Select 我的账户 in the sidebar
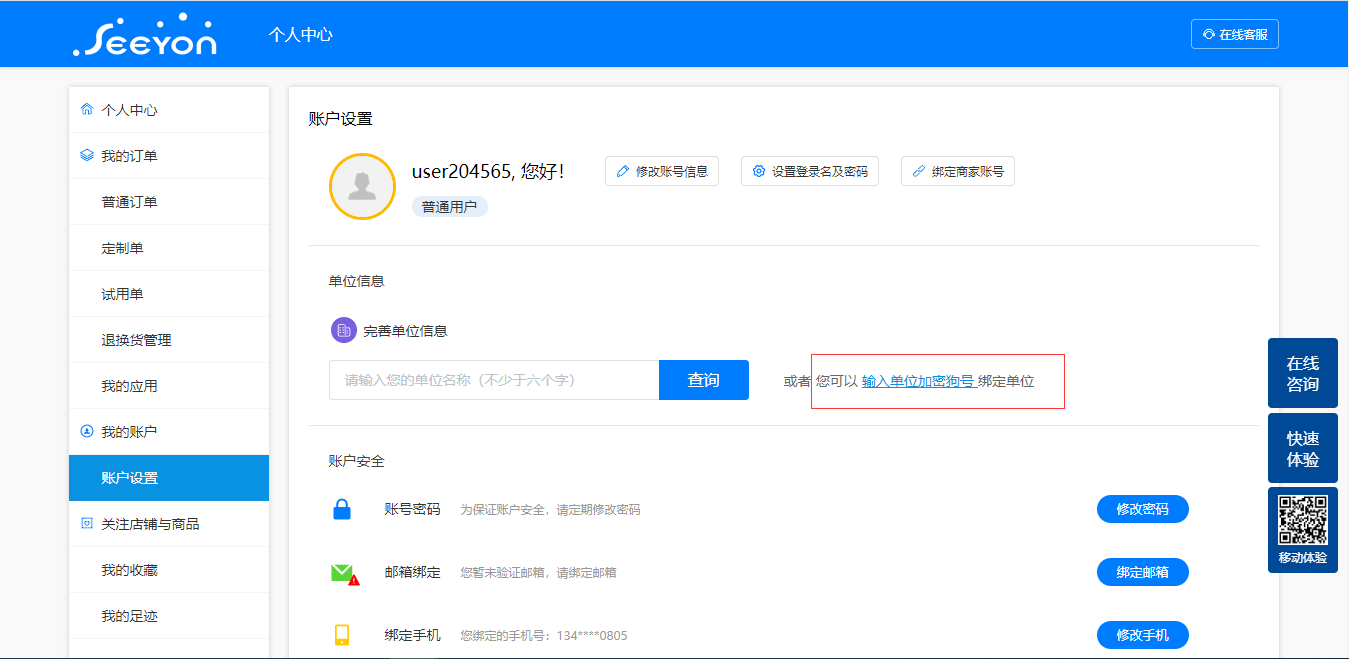Image resolution: width=1349 pixels, height=659 pixels. click(169, 432)
